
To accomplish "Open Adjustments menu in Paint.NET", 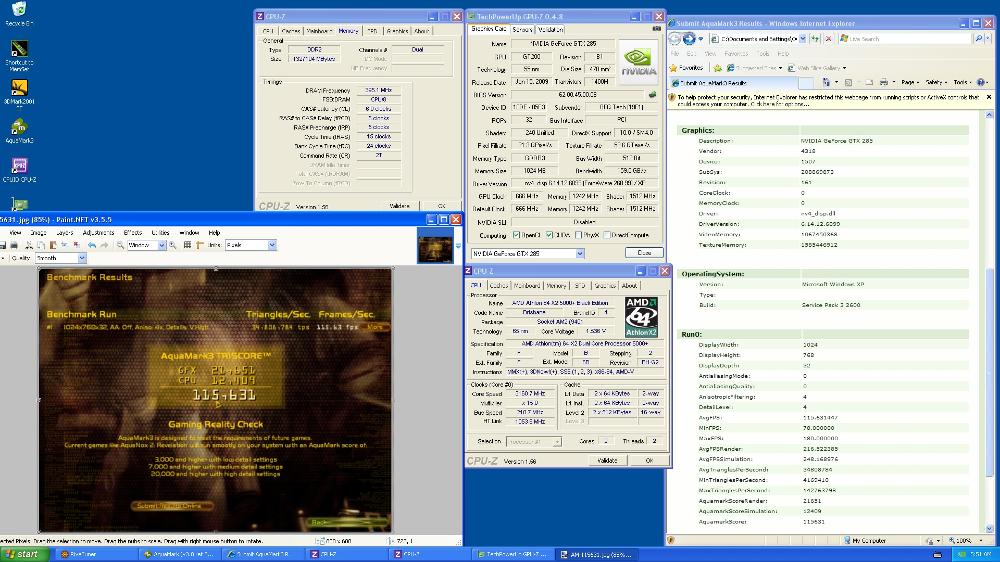I will 98,233.
